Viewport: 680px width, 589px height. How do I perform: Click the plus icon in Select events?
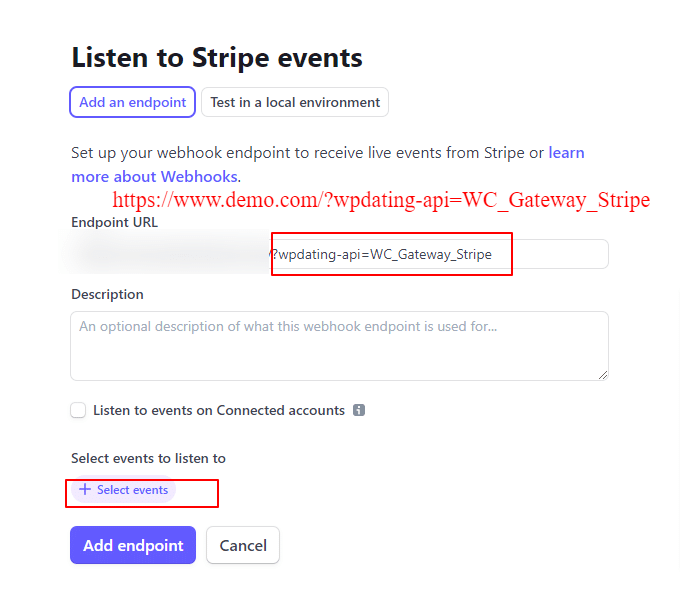coord(85,489)
